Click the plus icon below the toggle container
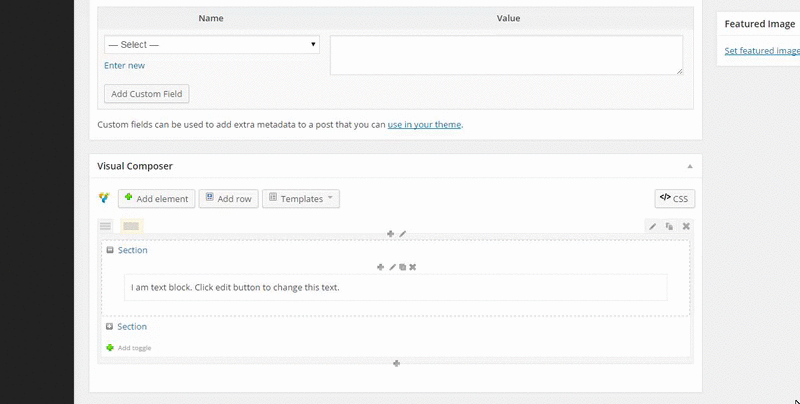Viewport: 800px width, 404px height. coord(397,363)
